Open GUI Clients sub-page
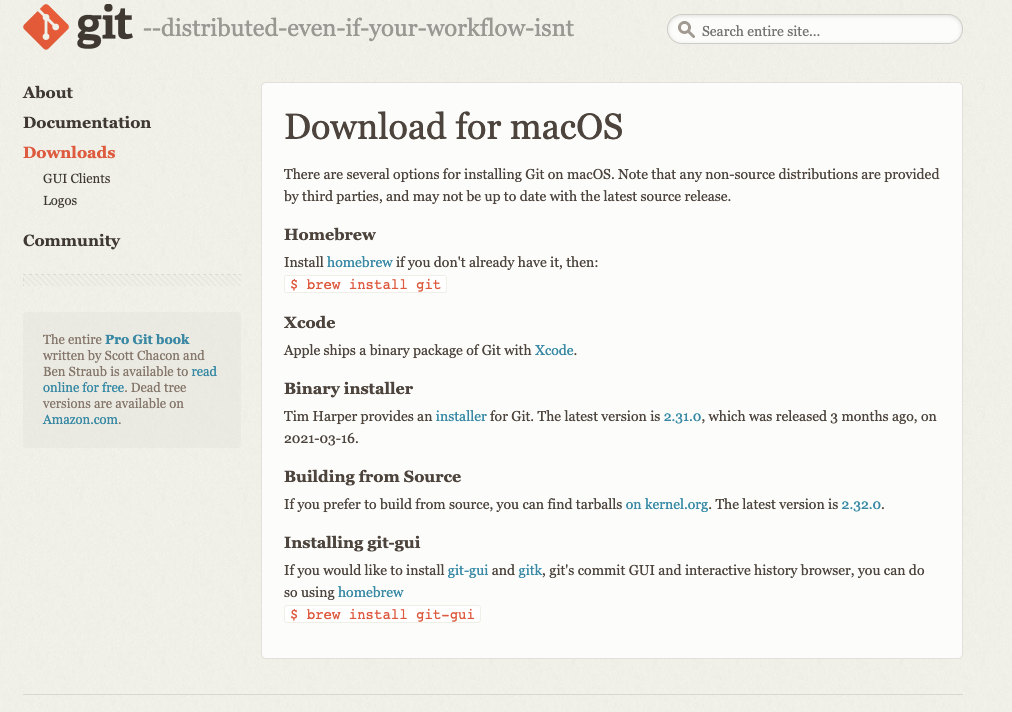 (x=77, y=178)
